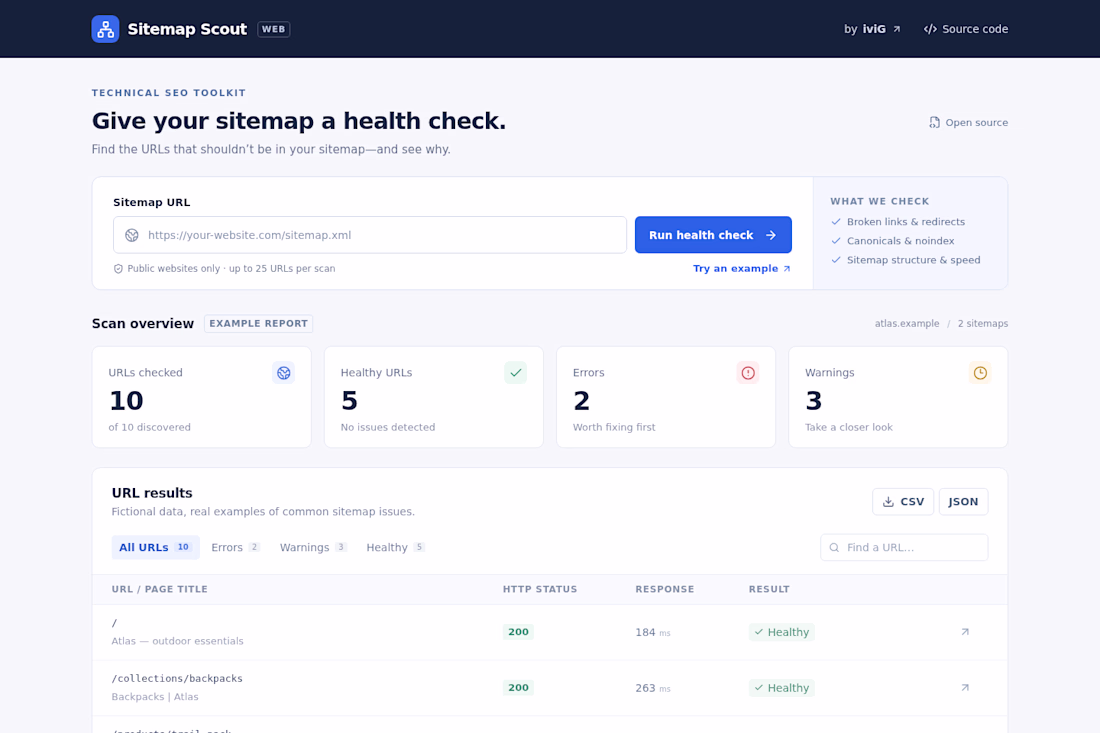Click the atlas.example domain text
1100x733 pixels.
tap(906, 323)
